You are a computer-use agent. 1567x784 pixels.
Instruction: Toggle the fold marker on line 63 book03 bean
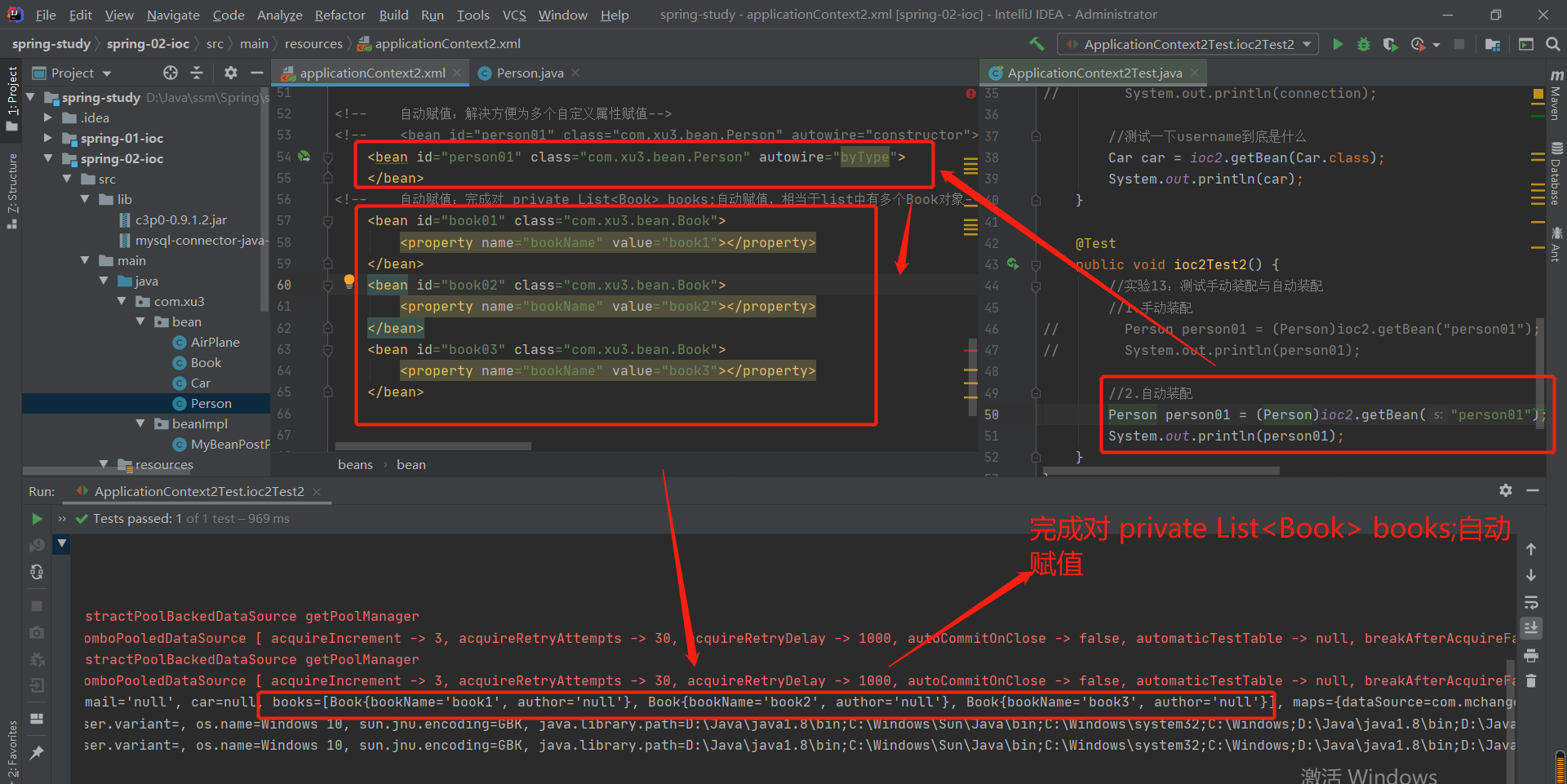point(328,350)
